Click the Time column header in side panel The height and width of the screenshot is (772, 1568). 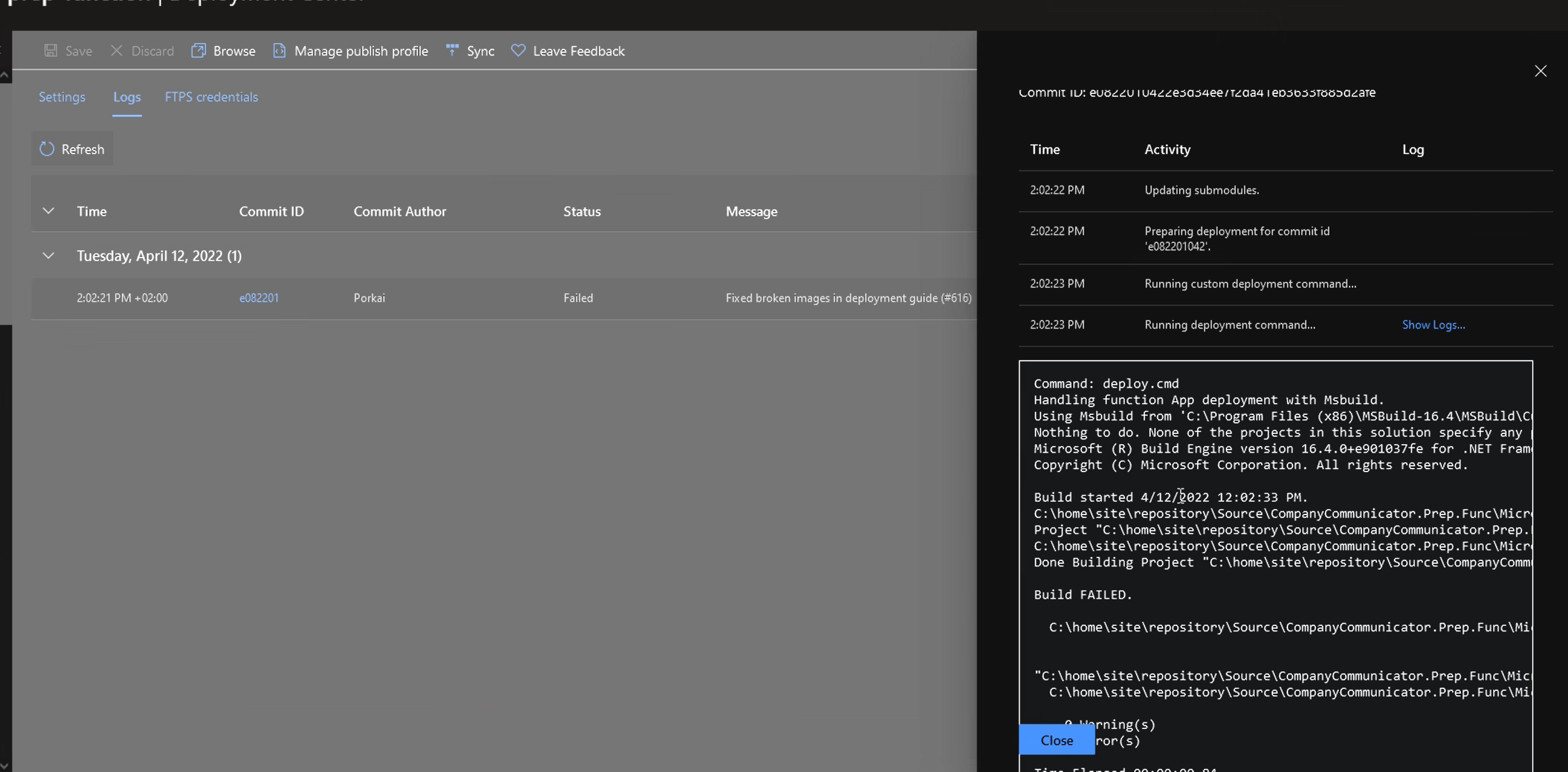tap(1045, 150)
